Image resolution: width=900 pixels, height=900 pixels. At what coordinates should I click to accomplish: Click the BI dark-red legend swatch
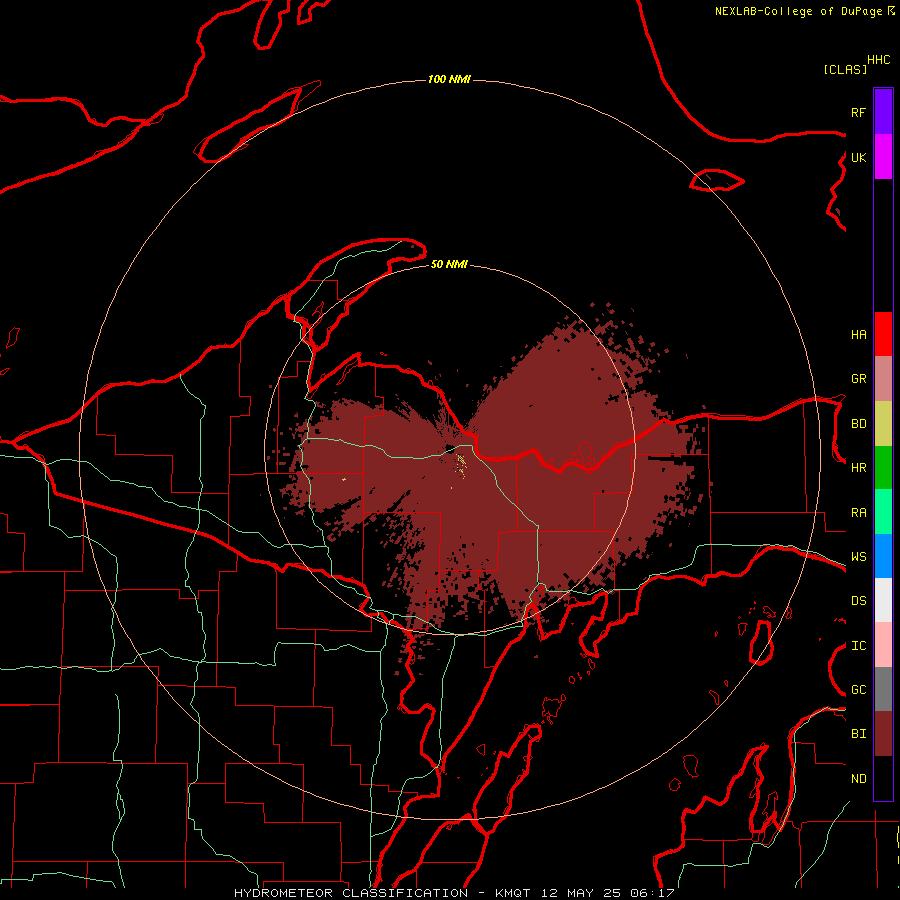pyautogui.click(x=883, y=734)
